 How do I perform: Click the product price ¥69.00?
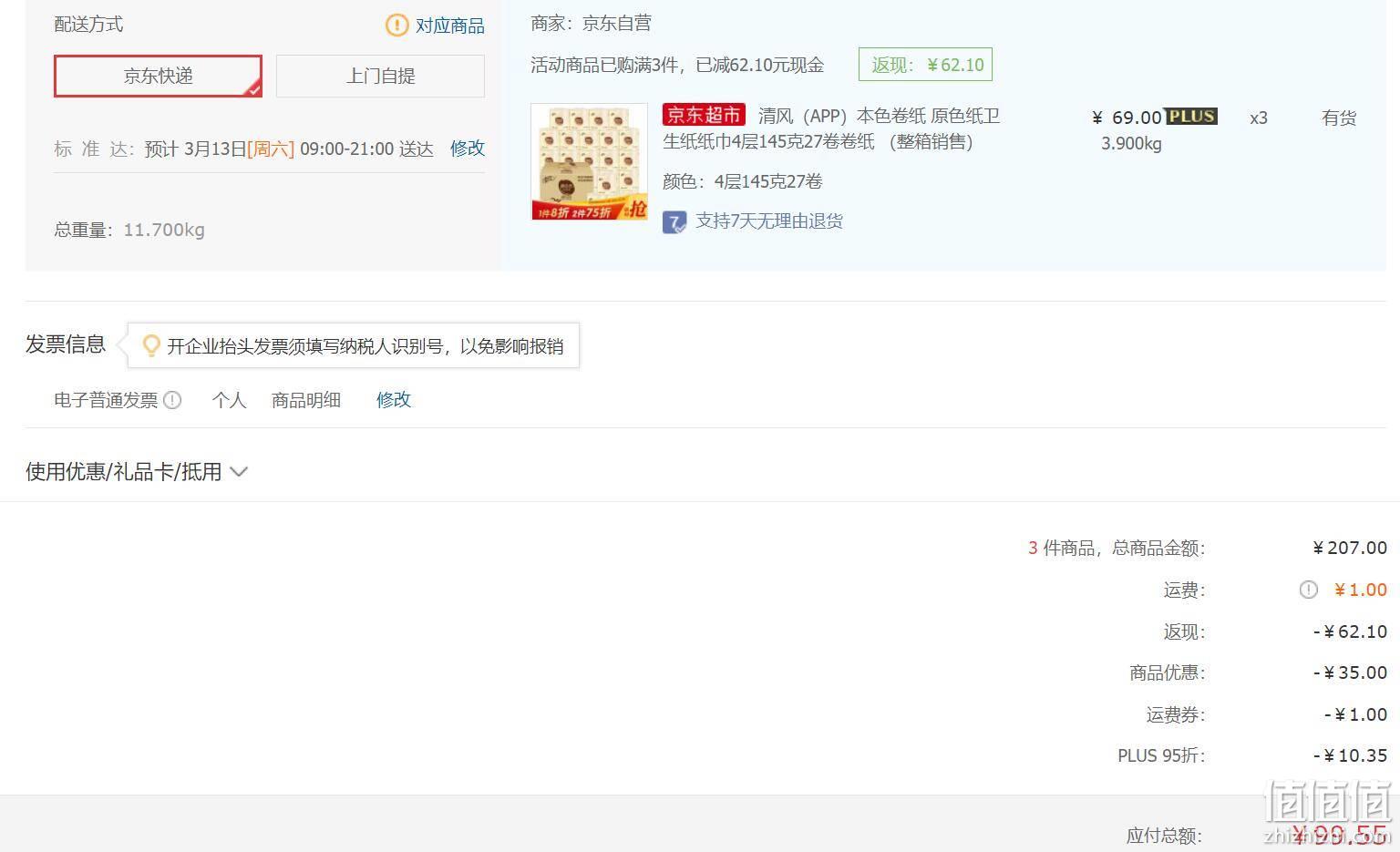tap(1127, 118)
